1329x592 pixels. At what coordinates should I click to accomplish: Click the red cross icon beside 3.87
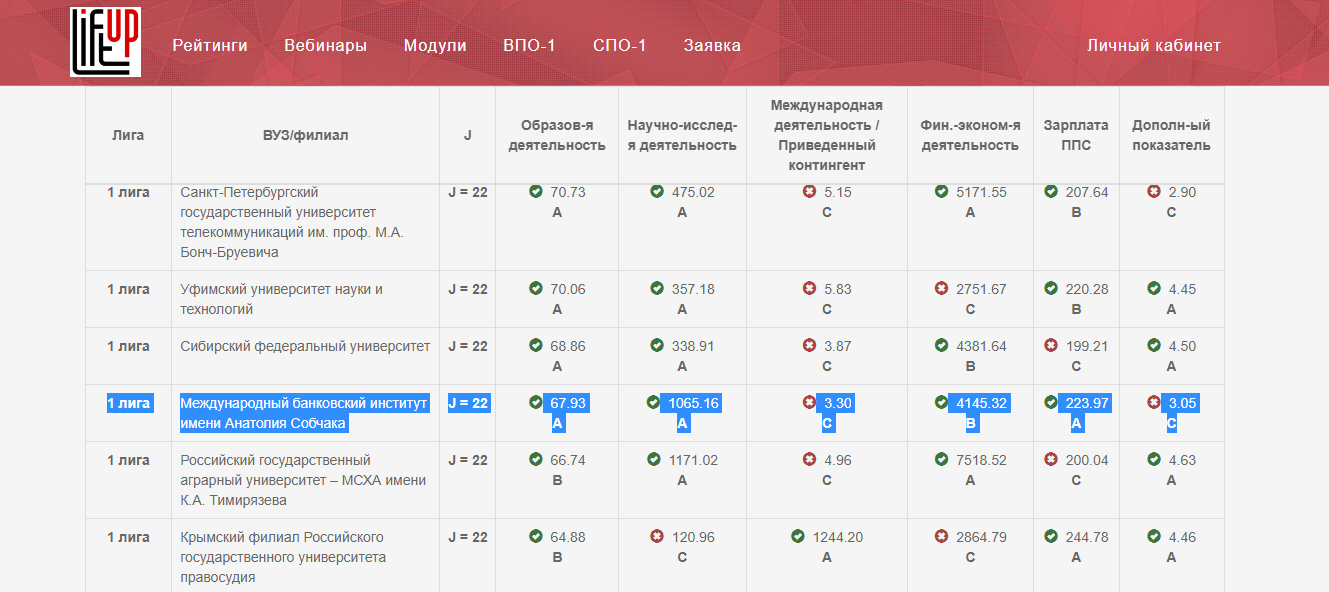pos(809,346)
